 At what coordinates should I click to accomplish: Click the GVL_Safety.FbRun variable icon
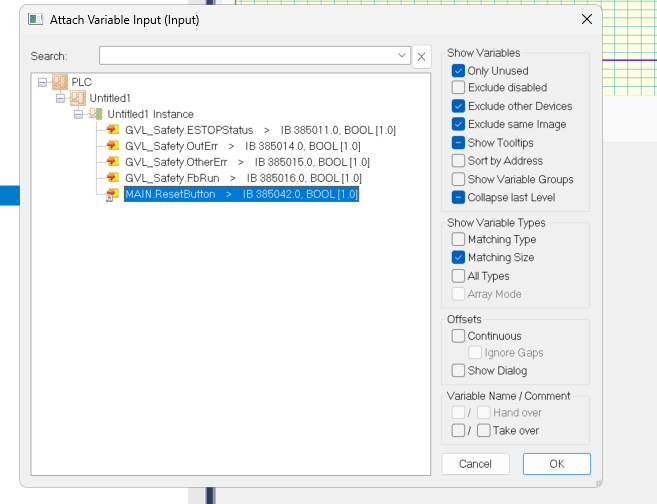pos(112,178)
